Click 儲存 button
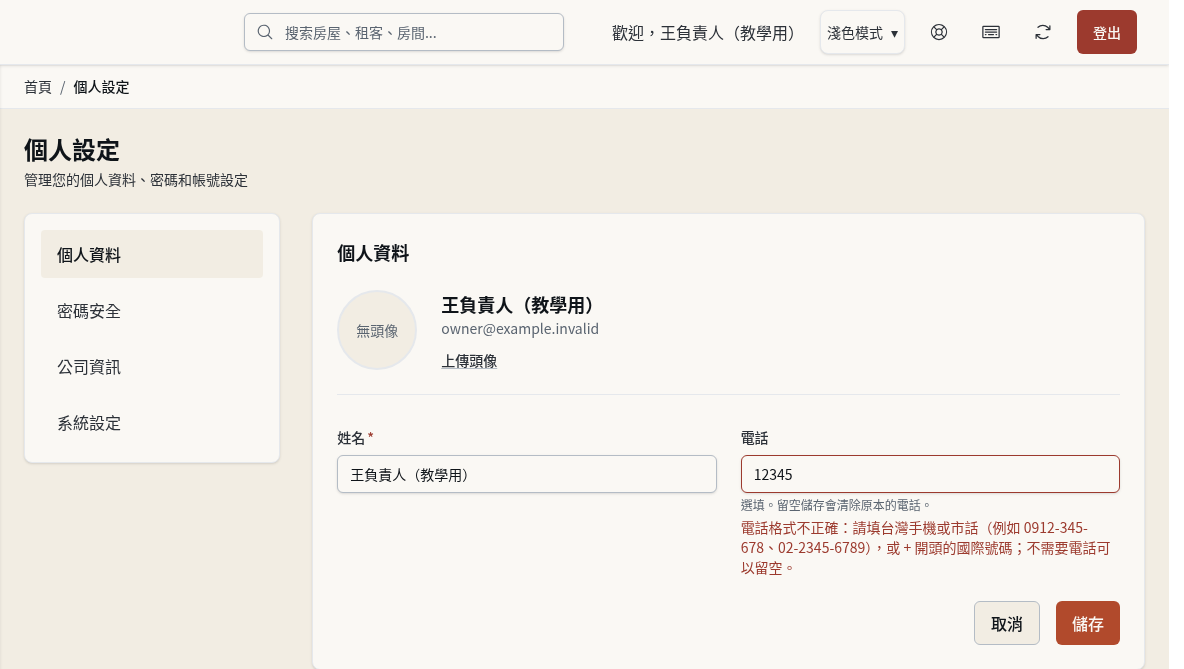 tap(1087, 623)
